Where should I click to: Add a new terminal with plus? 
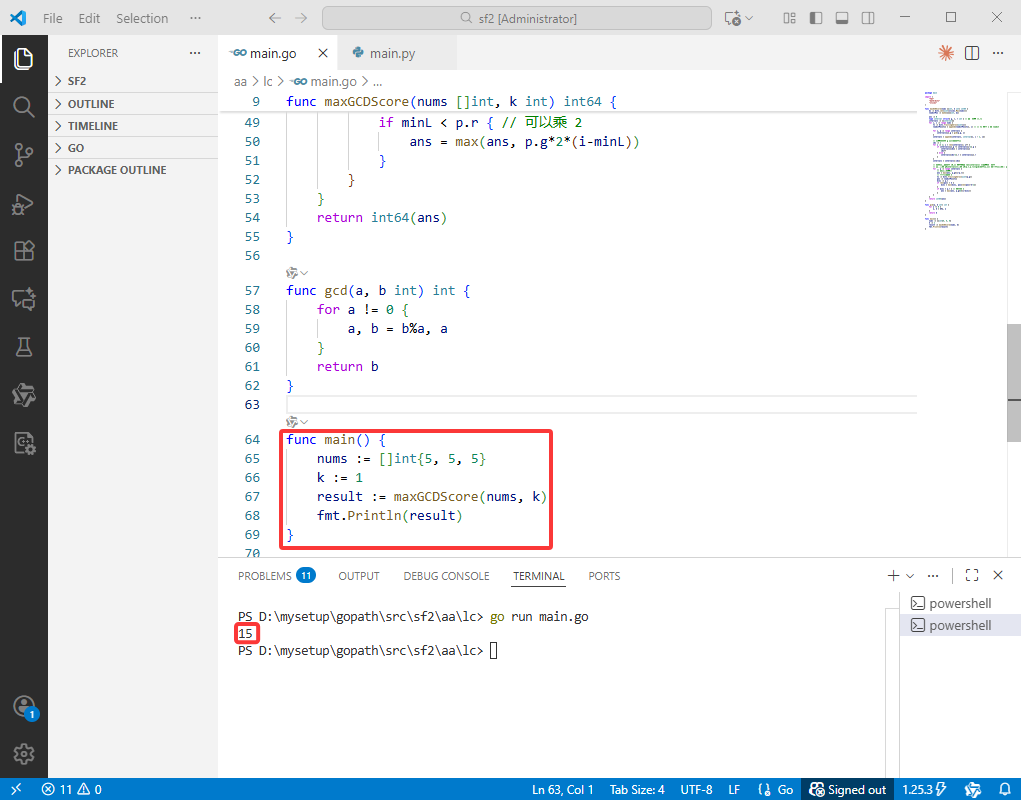[893, 575]
